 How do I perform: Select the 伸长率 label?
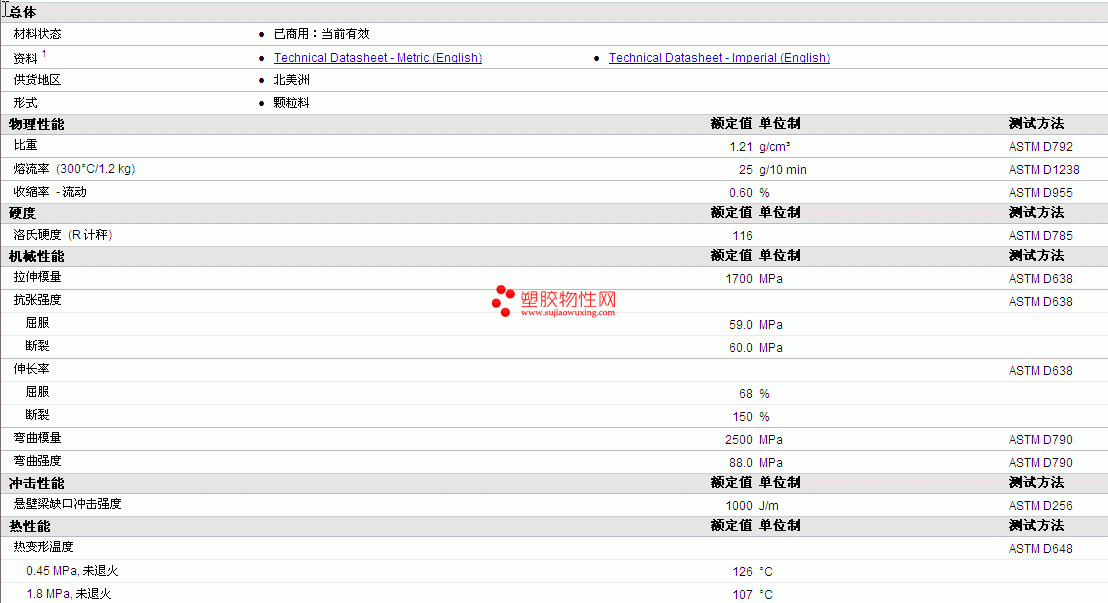32,369
